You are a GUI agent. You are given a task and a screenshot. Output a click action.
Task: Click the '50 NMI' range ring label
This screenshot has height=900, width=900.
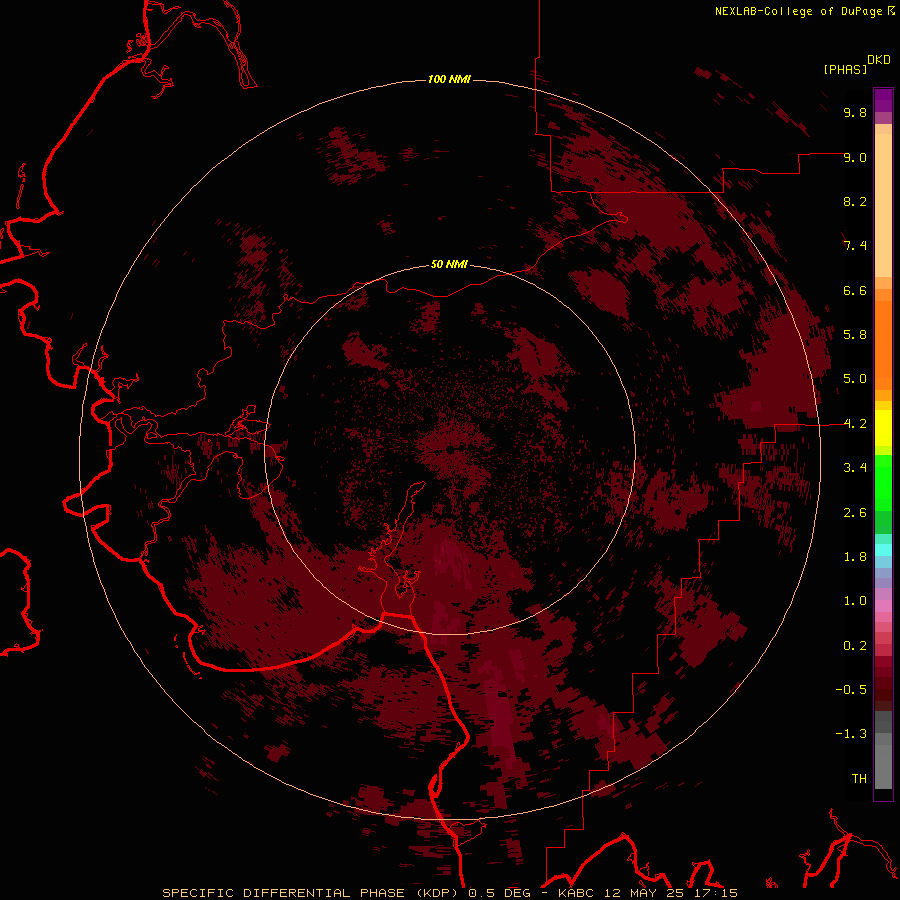[449, 264]
